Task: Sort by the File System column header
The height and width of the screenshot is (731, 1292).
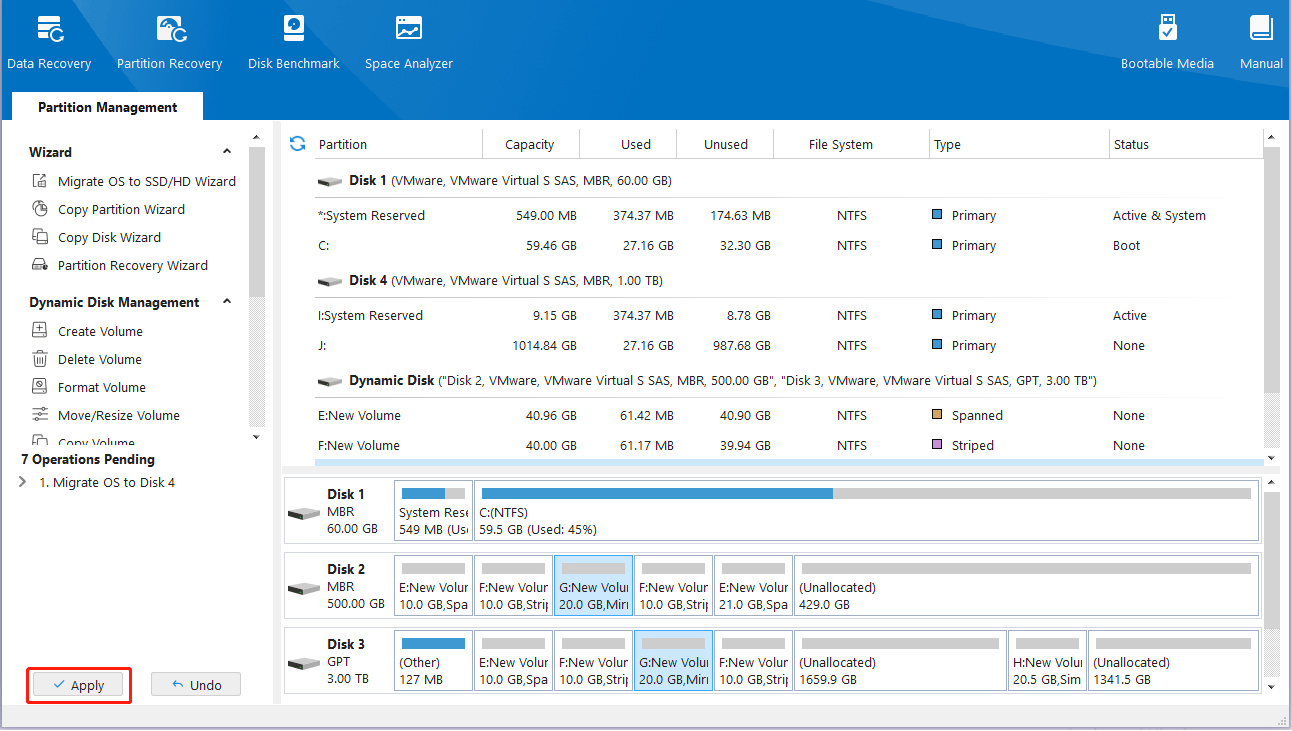Action: pos(840,145)
